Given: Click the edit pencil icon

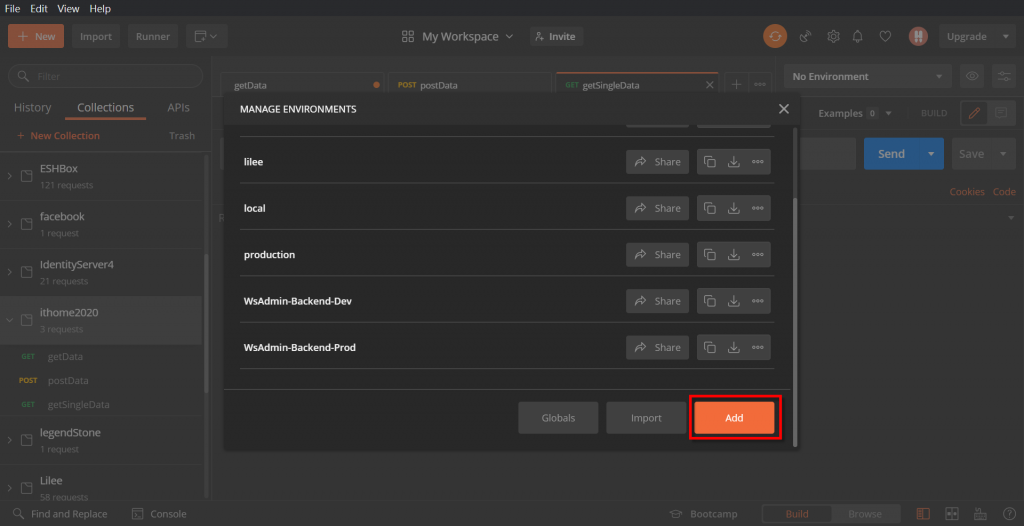Looking at the screenshot, I should pyautogui.click(x=974, y=113).
